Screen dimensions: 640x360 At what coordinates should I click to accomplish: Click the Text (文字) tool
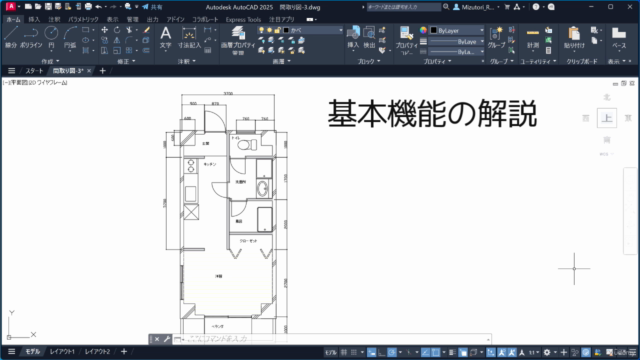(x=165, y=38)
